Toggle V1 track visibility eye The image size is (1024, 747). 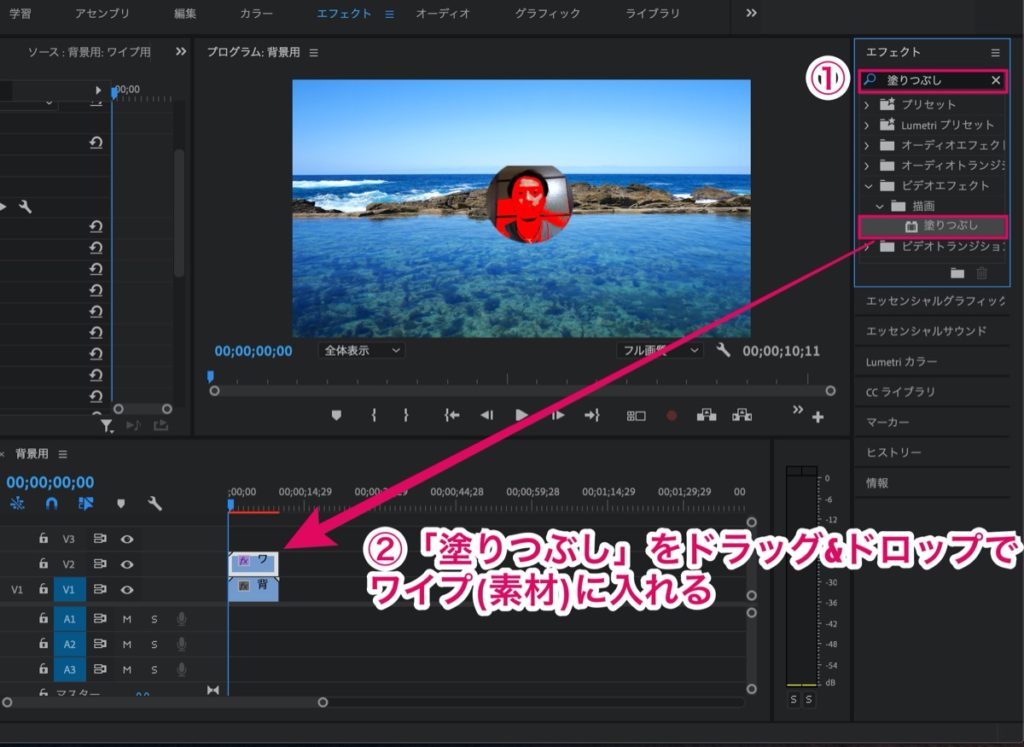point(127,589)
